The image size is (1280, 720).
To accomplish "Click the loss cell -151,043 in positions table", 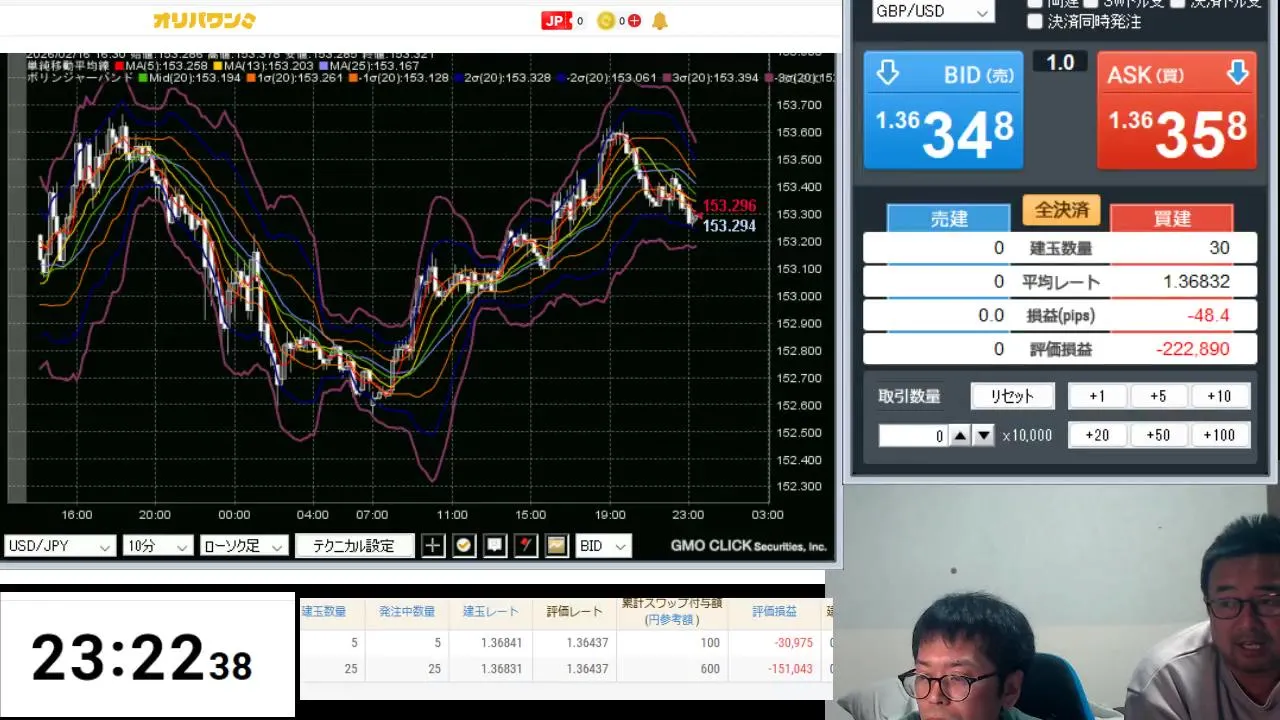I will [789, 669].
